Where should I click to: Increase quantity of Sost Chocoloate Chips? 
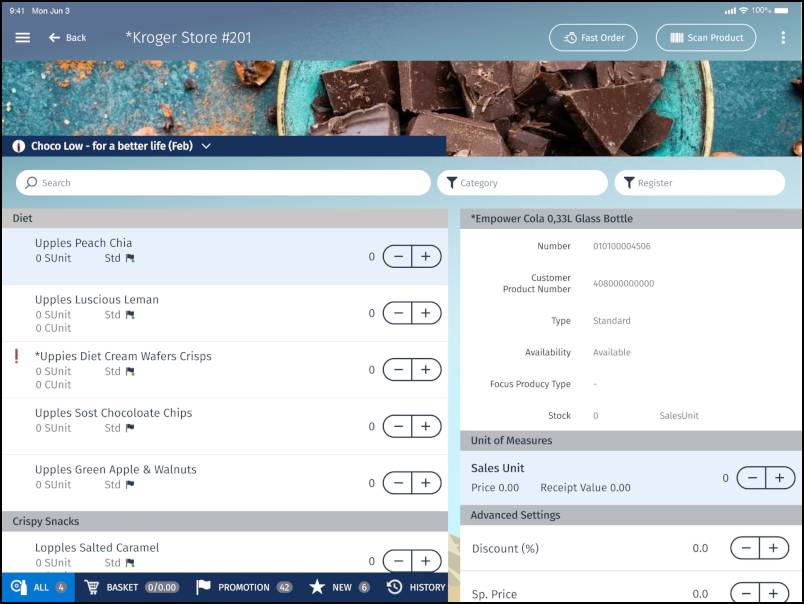pos(426,426)
